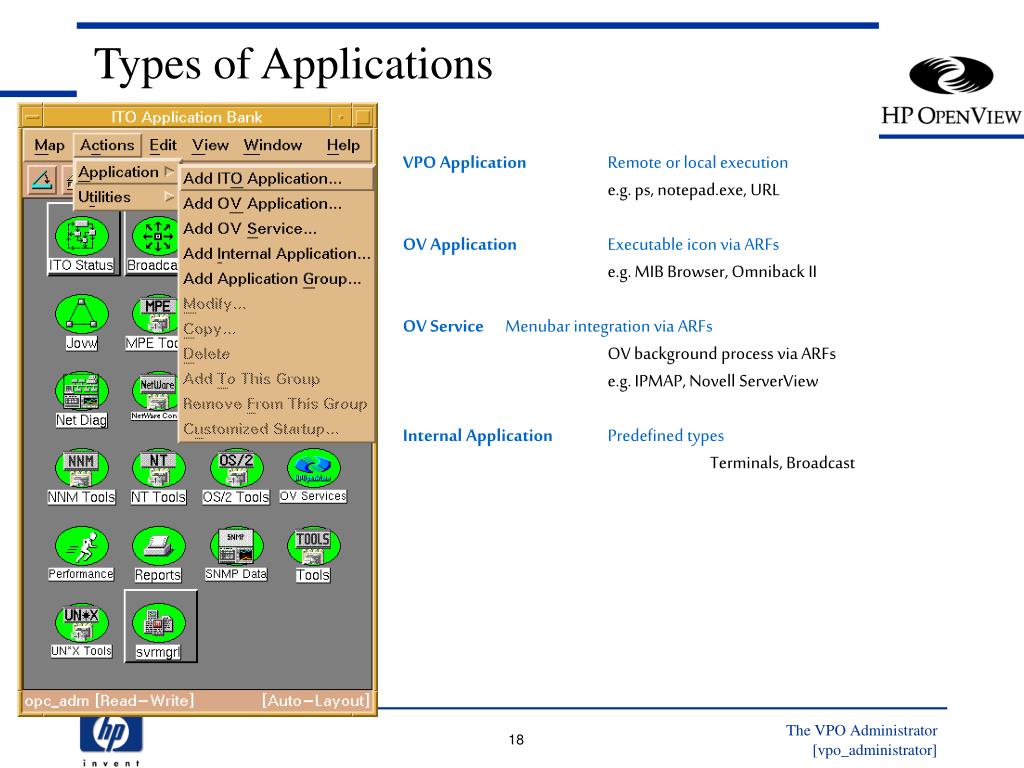The image size is (1024, 768).
Task: Open the Performance running-man icon
Action: point(82,545)
